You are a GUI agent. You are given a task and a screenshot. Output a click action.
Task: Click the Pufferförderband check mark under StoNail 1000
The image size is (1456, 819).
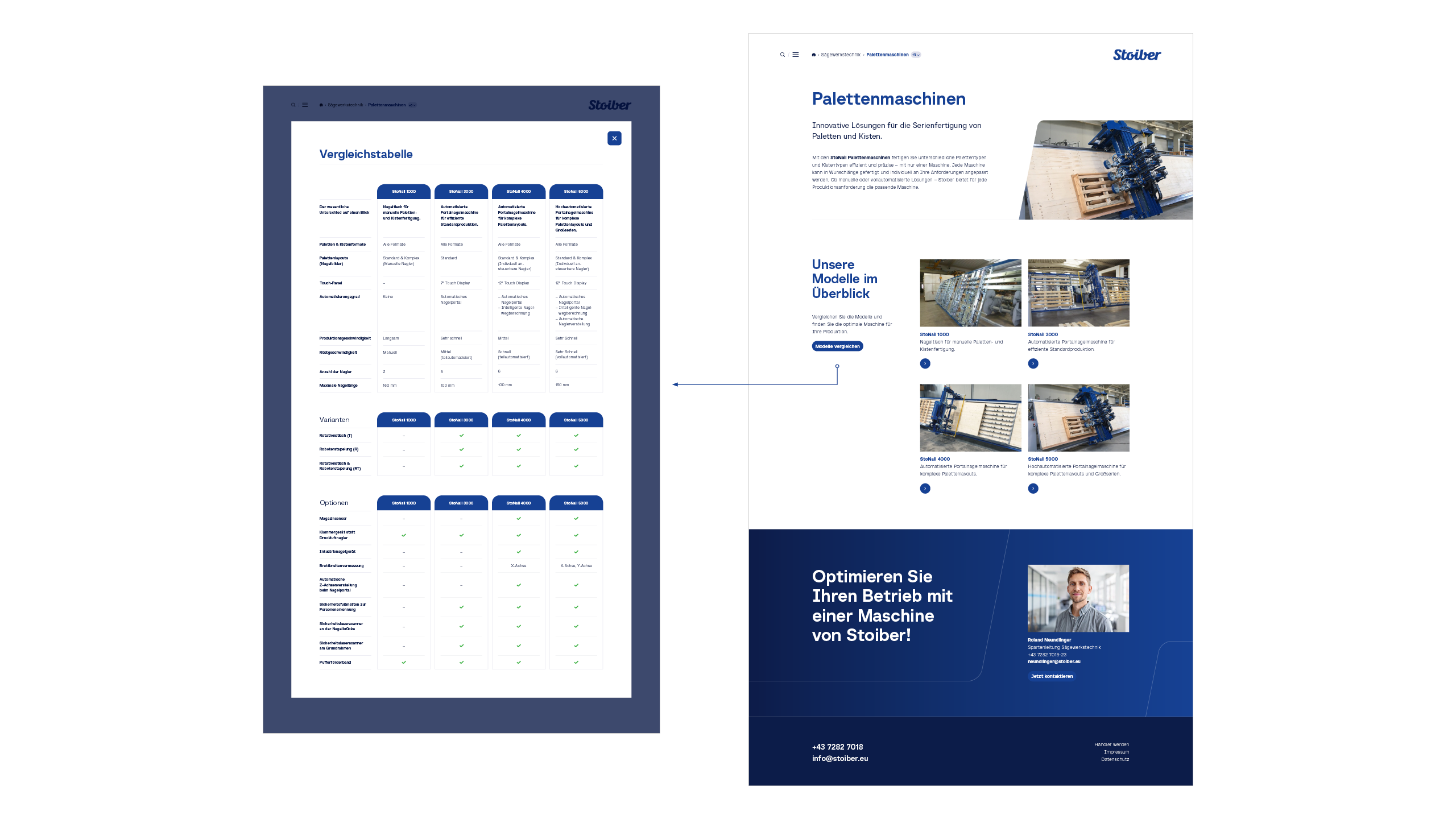click(x=404, y=663)
